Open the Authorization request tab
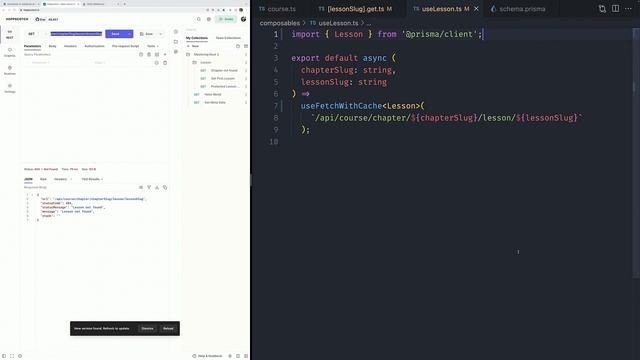 tap(94, 46)
